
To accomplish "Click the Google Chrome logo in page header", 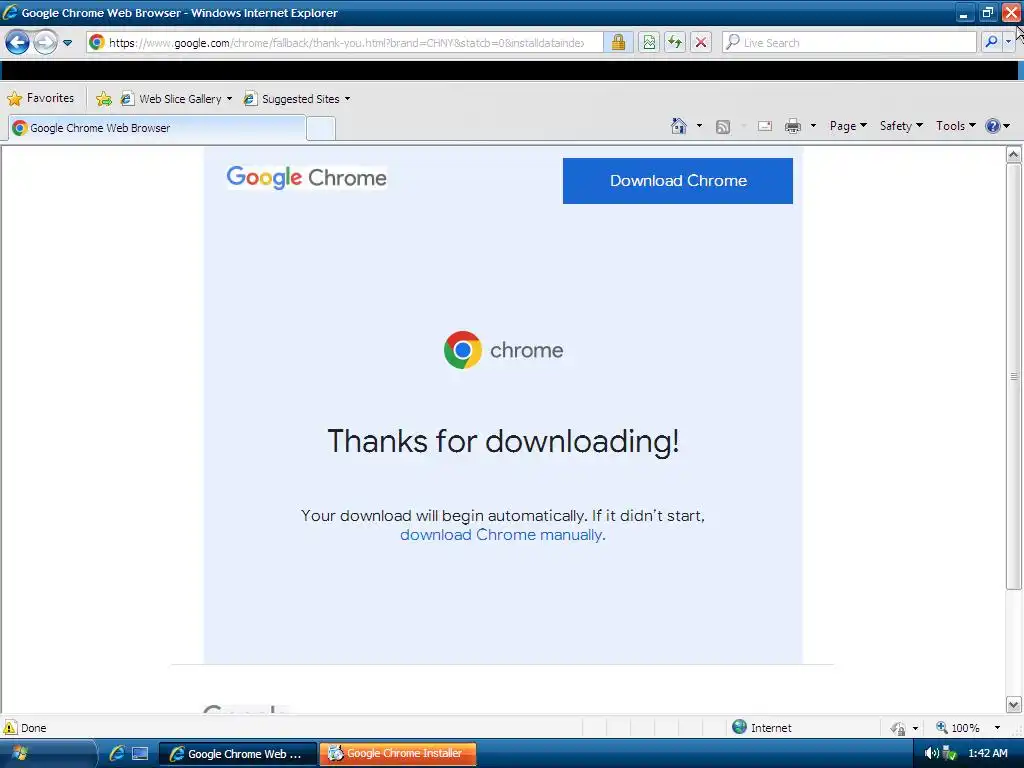I will 306,177.
